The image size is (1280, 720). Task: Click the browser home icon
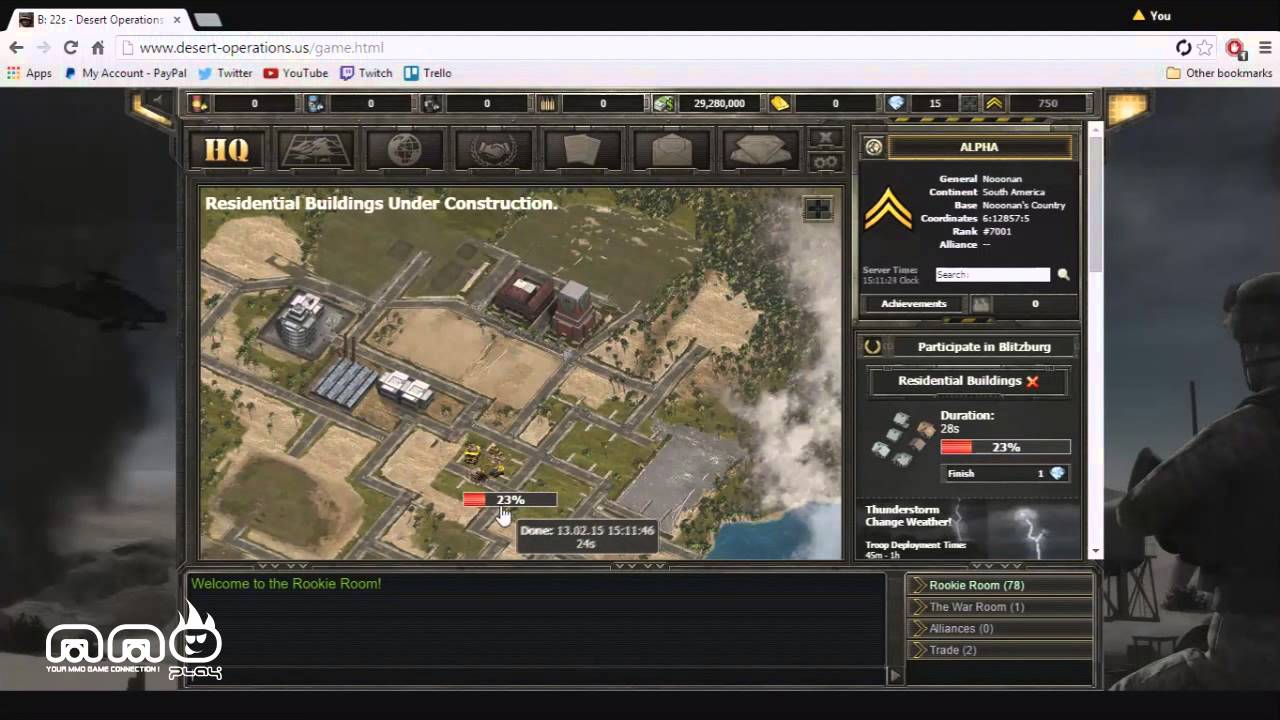pos(97,47)
